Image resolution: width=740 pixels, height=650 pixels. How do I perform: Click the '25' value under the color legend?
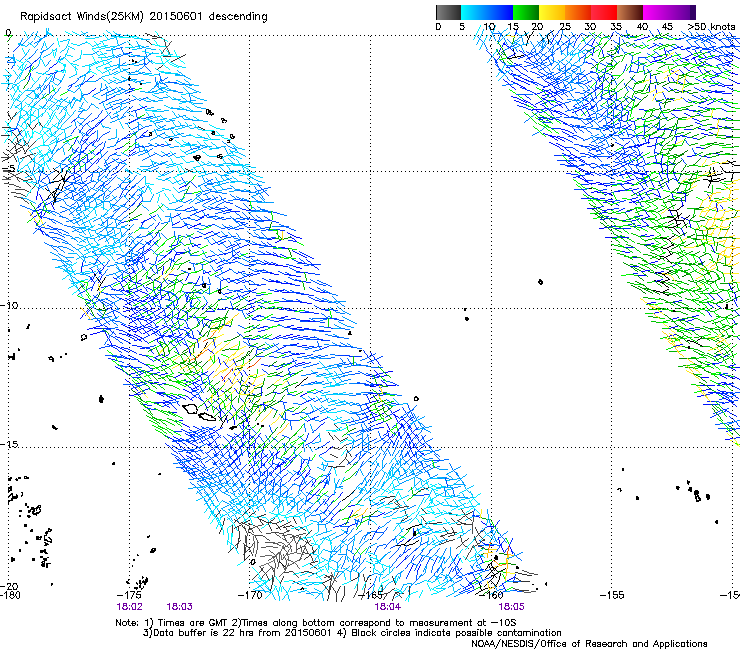(x=565, y=27)
